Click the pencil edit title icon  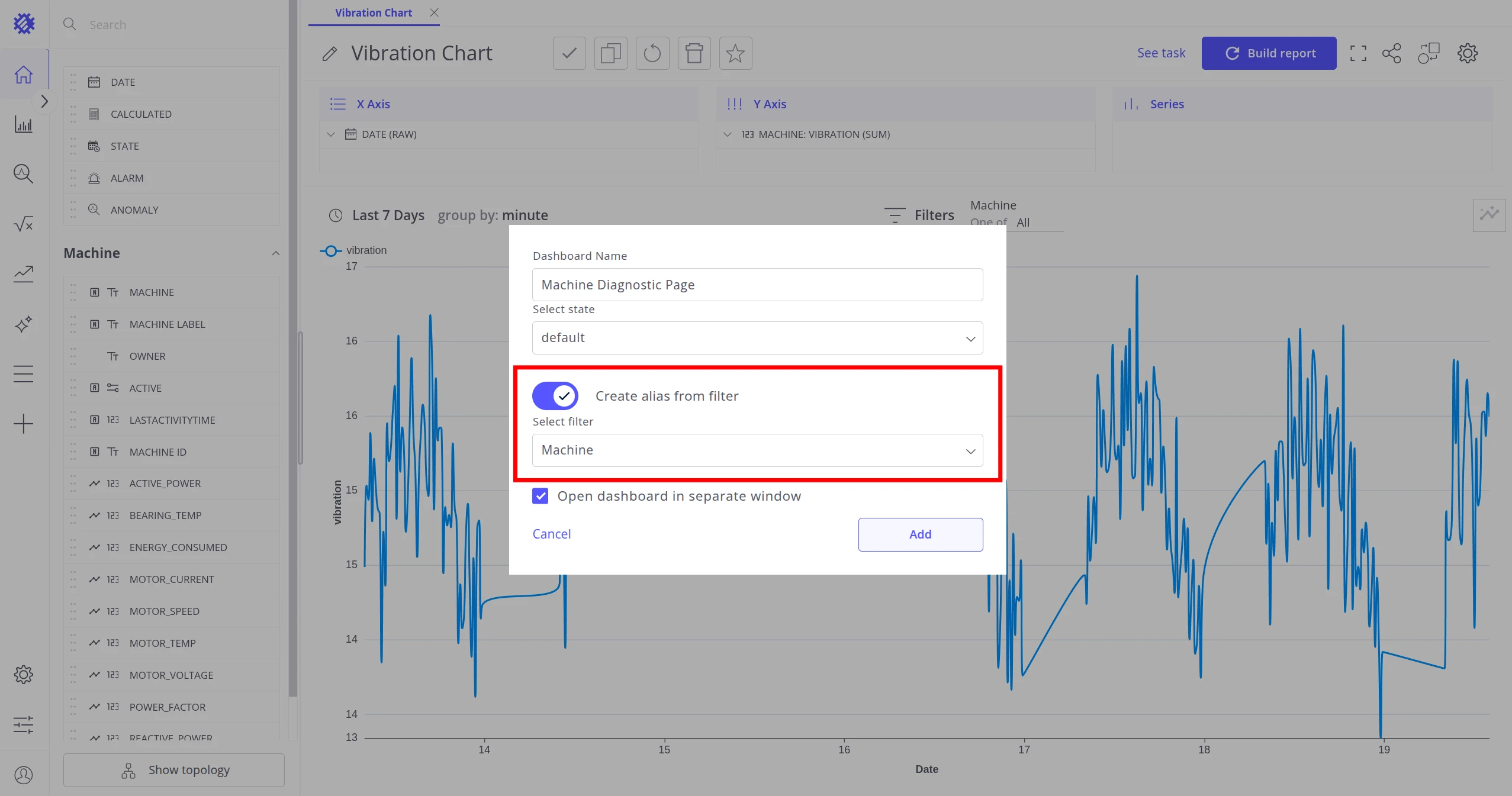click(x=330, y=54)
